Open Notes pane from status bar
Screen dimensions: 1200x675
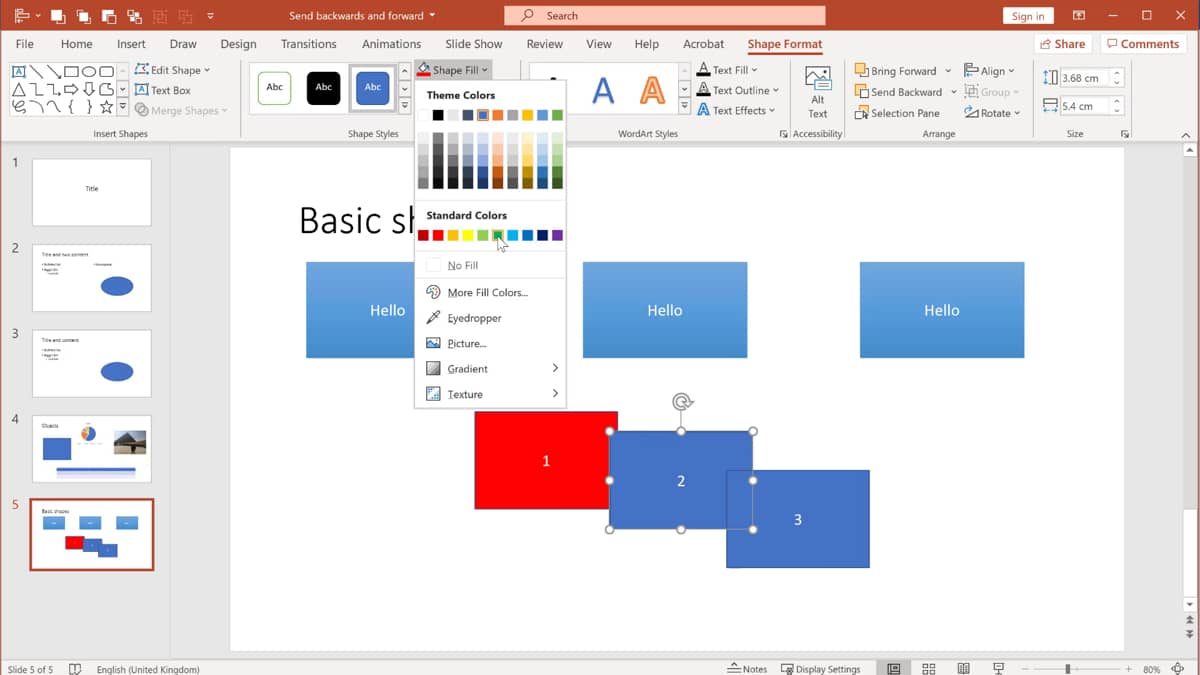click(748, 669)
